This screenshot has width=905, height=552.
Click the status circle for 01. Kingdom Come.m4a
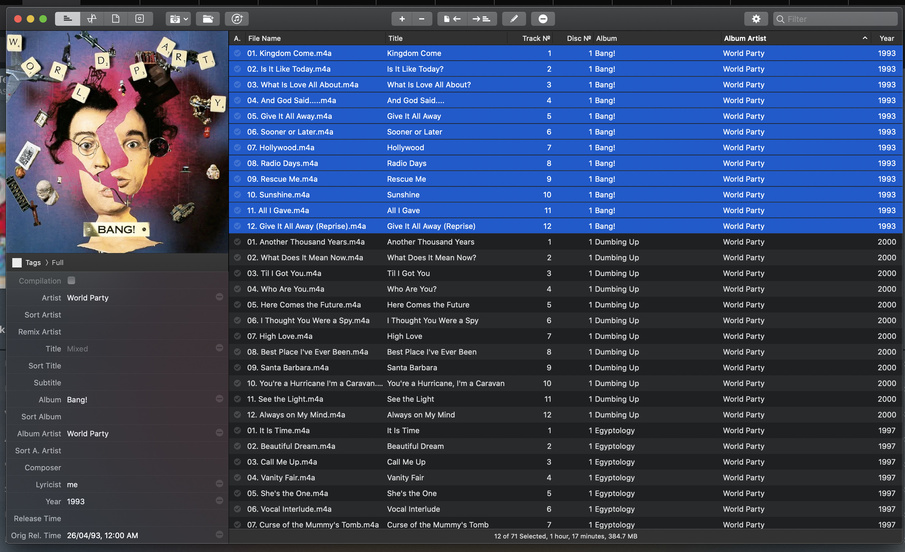pos(237,53)
